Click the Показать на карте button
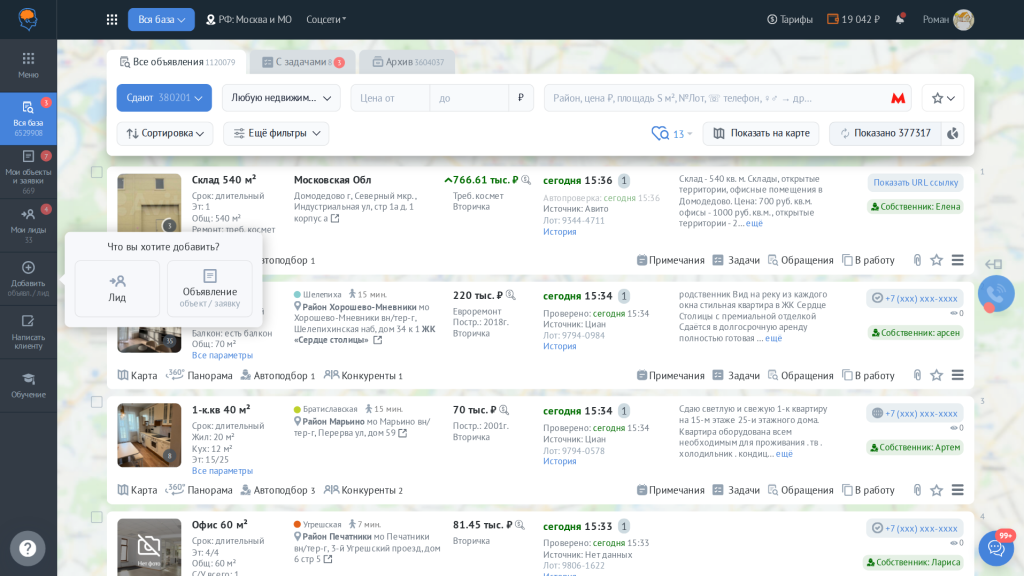 click(760, 133)
